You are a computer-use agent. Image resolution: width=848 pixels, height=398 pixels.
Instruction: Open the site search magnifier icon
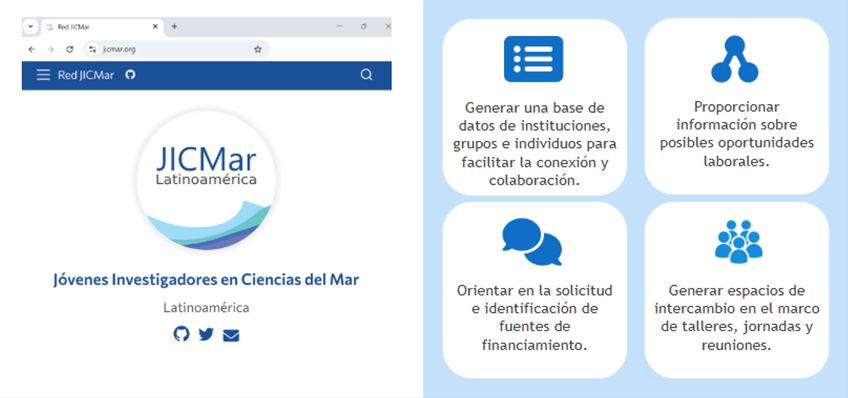(x=367, y=75)
